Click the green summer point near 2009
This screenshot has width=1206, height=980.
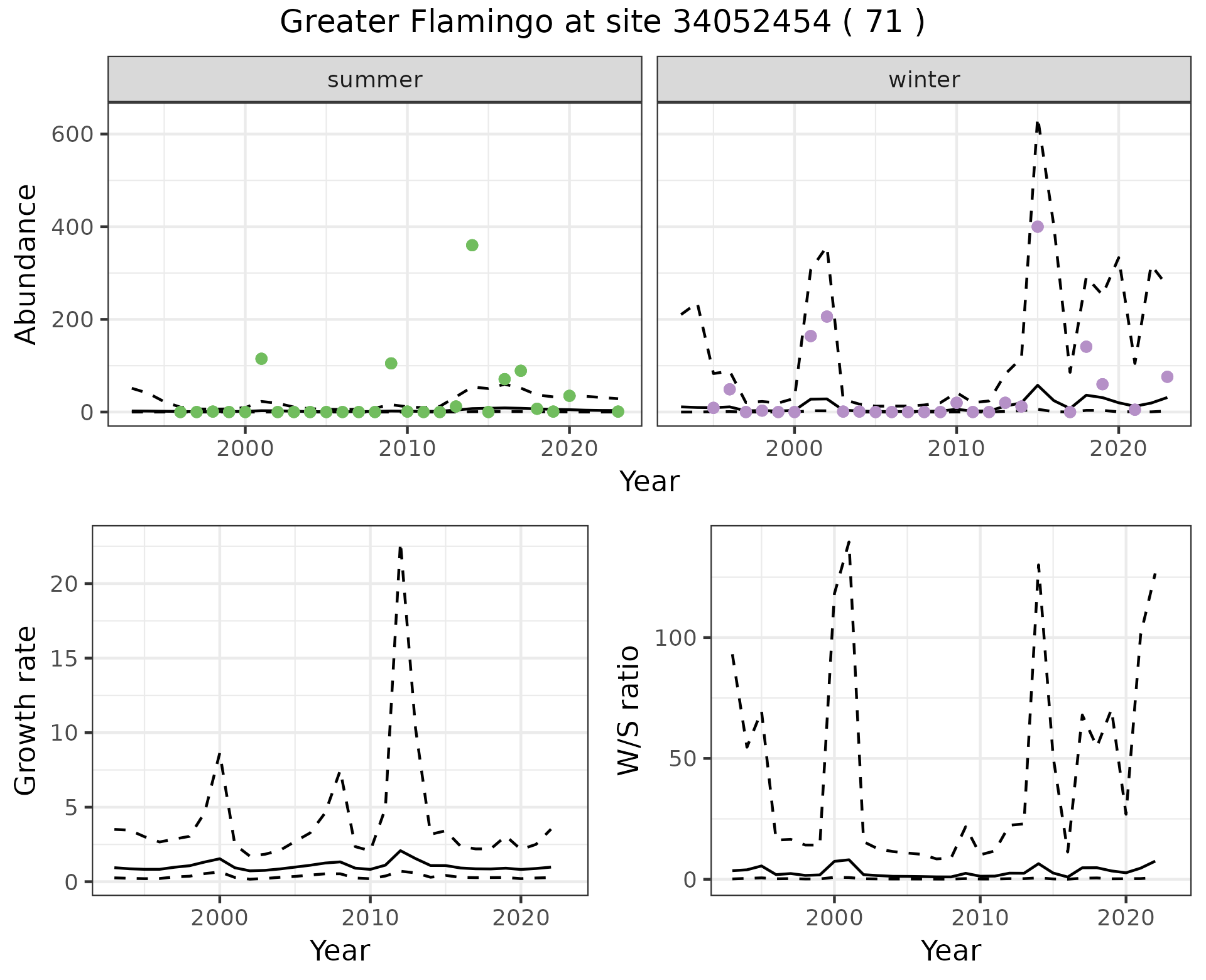[x=391, y=363]
